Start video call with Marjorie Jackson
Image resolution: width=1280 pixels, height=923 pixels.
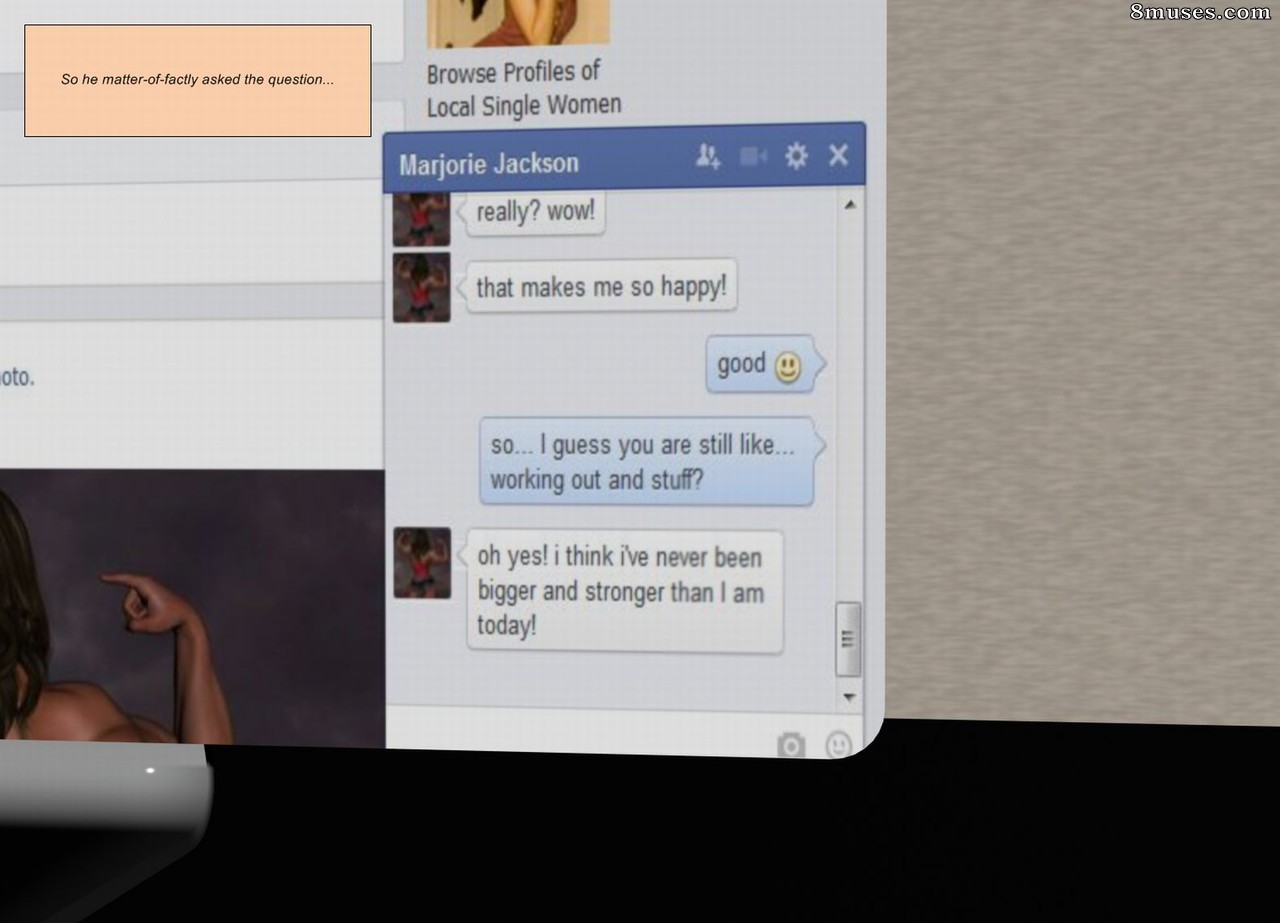point(753,156)
